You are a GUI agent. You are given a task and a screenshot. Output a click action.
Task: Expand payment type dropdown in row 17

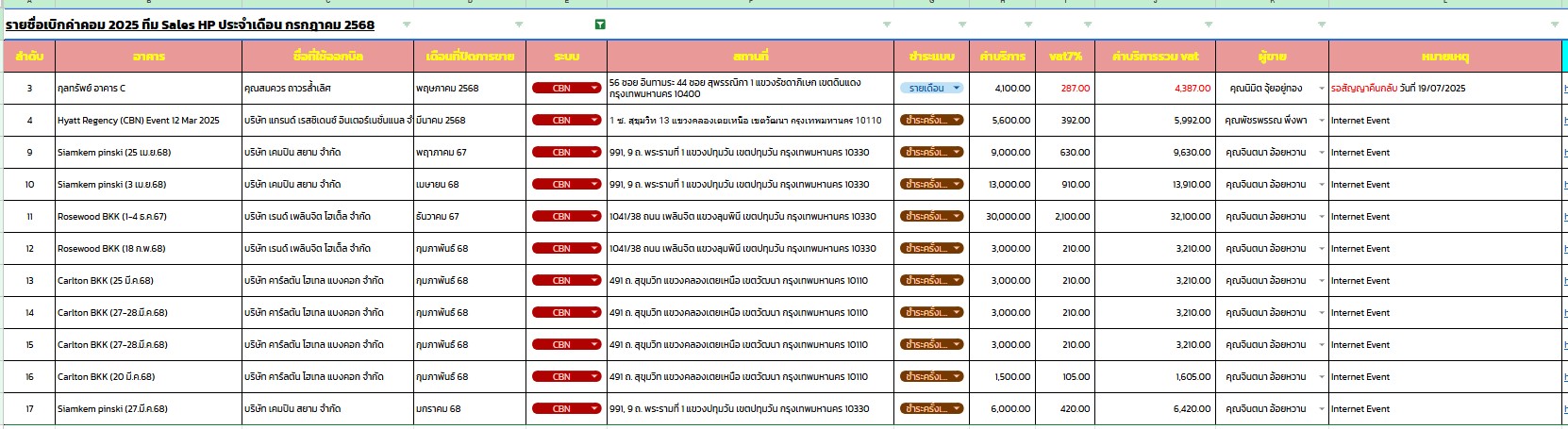point(957,409)
